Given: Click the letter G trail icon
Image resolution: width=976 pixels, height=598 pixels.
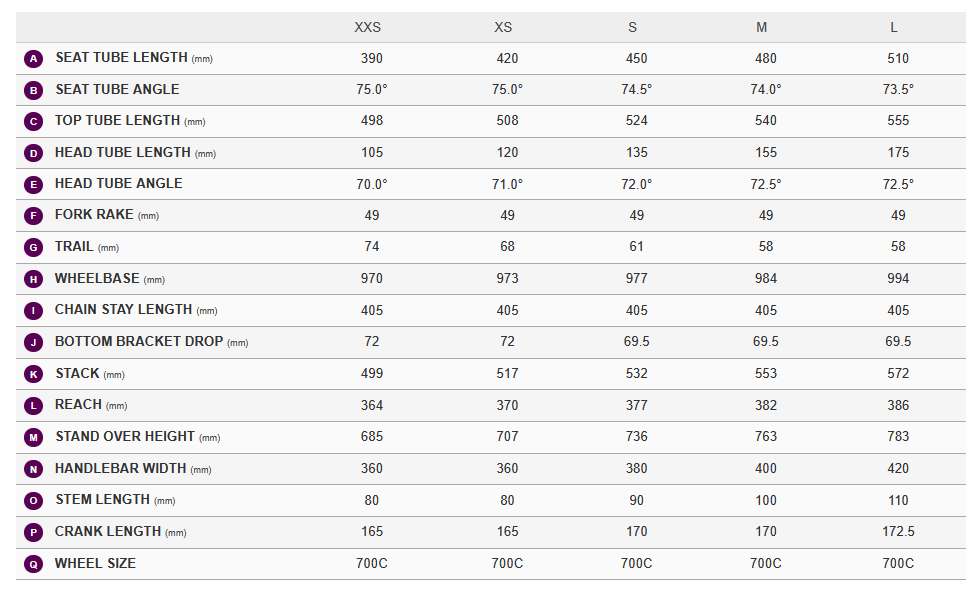Looking at the screenshot, I should click(33, 248).
